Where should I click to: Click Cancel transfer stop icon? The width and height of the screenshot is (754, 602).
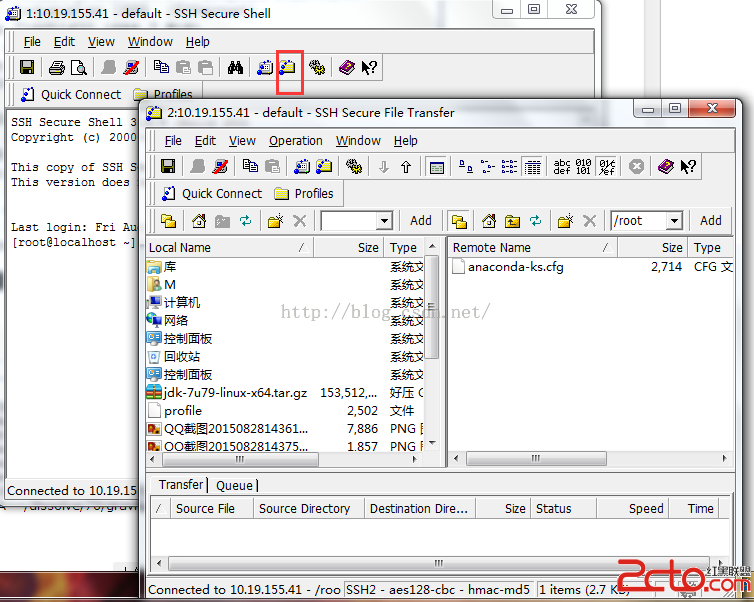click(x=636, y=167)
